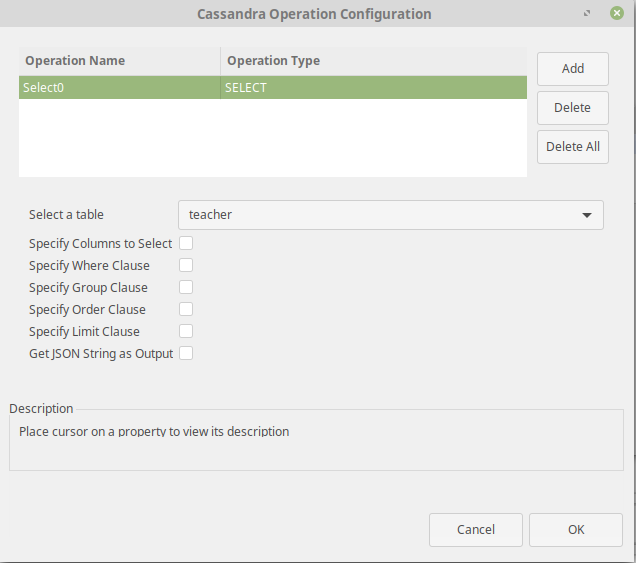Click the SELECT operation type cell
636x563 pixels.
[374, 88]
